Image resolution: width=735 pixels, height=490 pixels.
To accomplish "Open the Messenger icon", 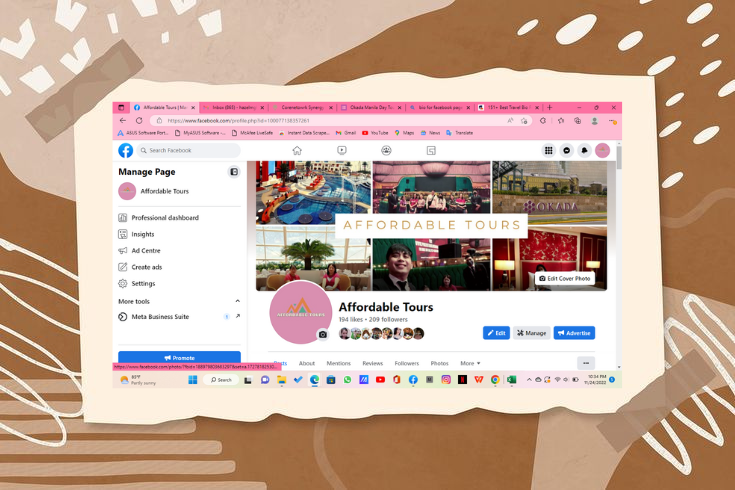I will 567,151.
